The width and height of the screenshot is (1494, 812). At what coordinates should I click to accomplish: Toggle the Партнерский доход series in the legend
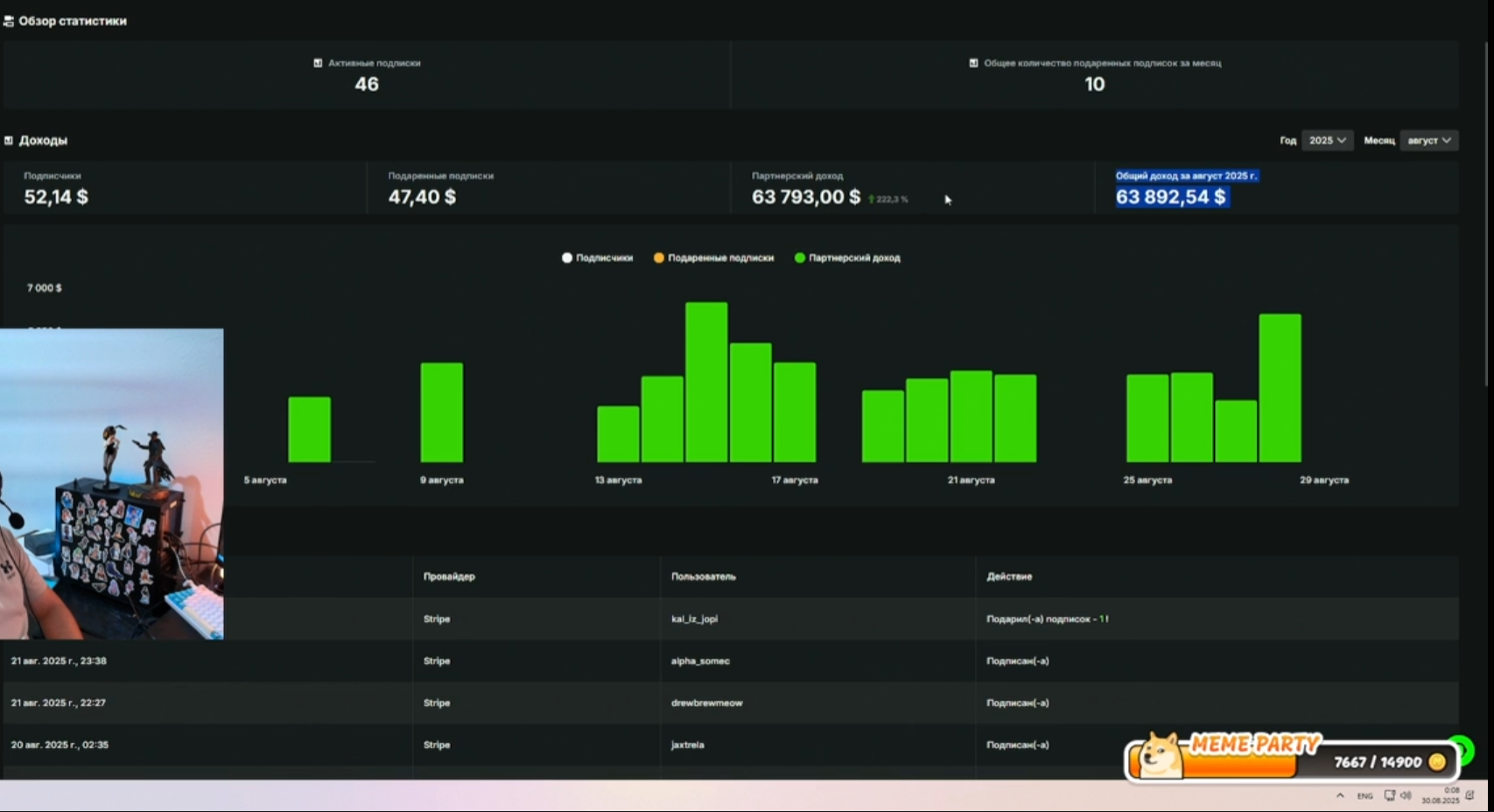(847, 258)
